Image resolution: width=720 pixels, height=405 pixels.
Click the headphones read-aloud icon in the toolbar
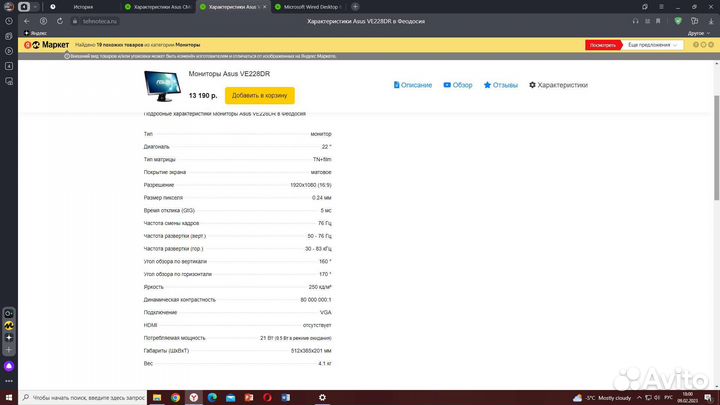pos(635,21)
